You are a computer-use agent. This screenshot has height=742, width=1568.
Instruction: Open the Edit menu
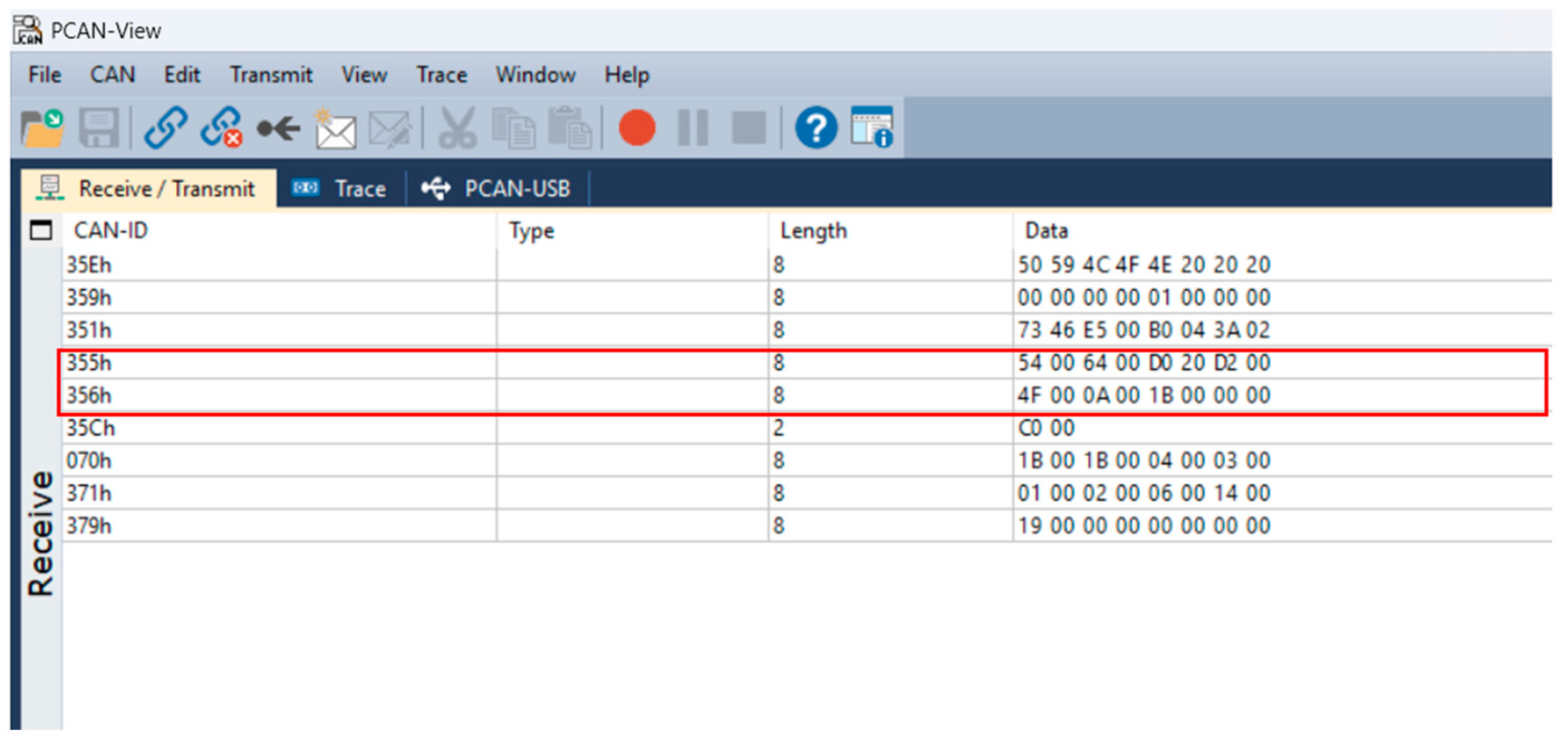click(x=182, y=75)
